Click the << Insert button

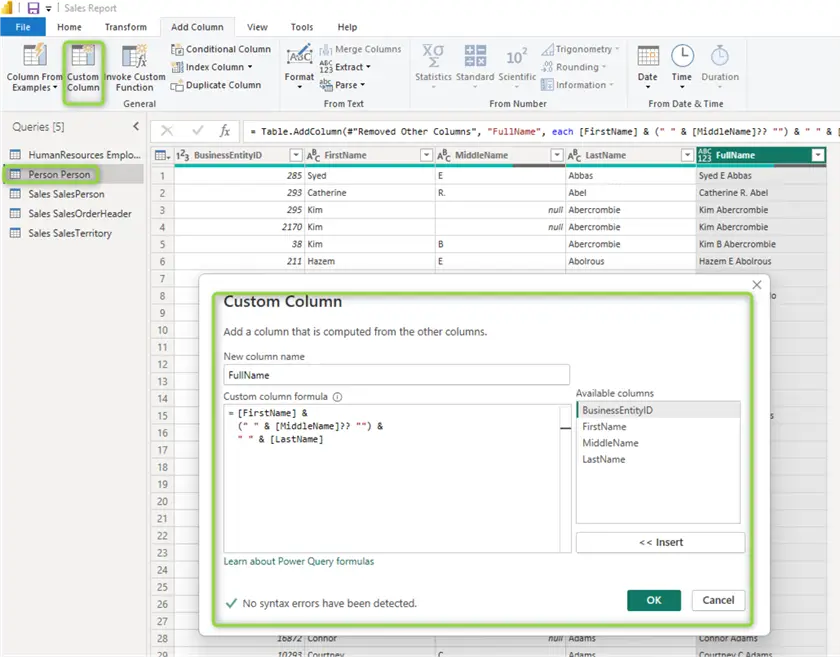661,542
